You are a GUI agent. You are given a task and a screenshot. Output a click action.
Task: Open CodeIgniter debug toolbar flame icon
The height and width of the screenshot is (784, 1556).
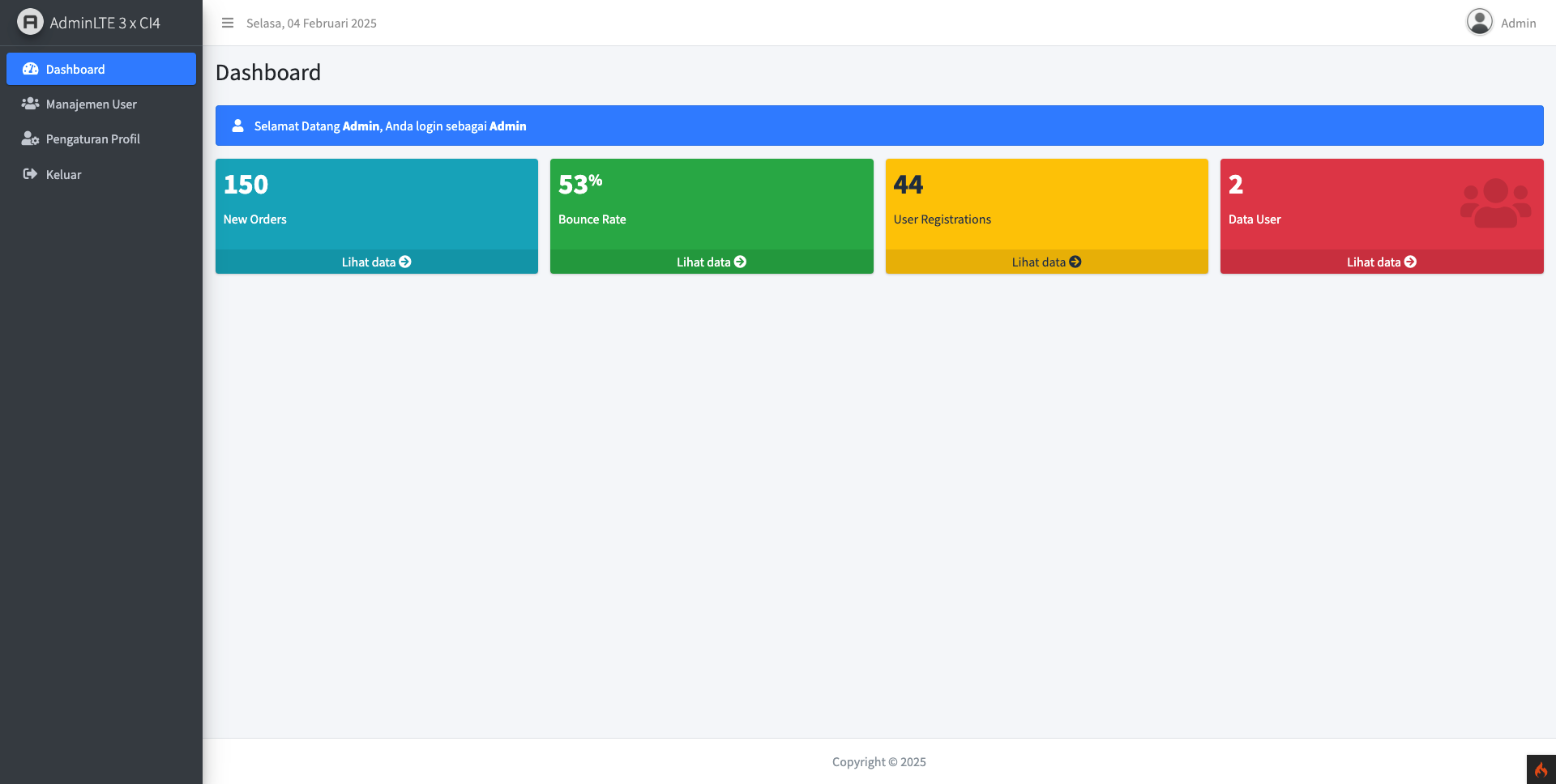(x=1541, y=769)
